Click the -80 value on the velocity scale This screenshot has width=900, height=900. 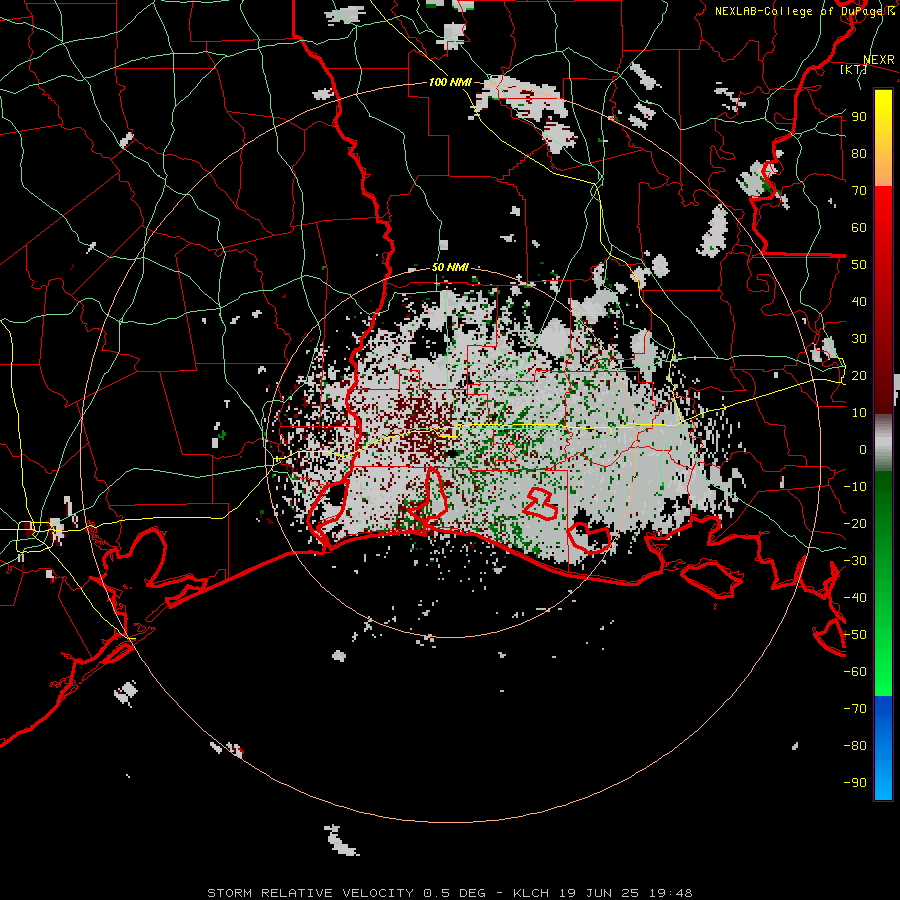click(x=855, y=746)
